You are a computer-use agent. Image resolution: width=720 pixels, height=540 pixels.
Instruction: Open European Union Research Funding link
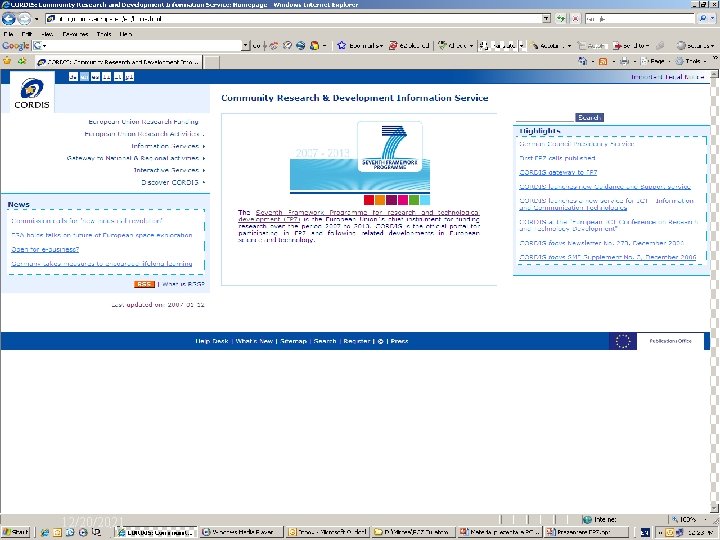click(x=143, y=122)
